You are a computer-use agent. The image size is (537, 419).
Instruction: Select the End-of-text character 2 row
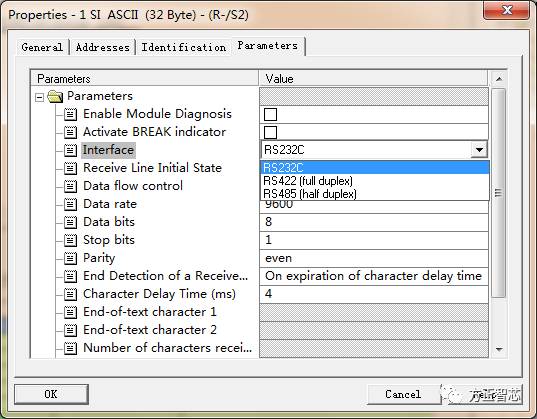pos(150,330)
